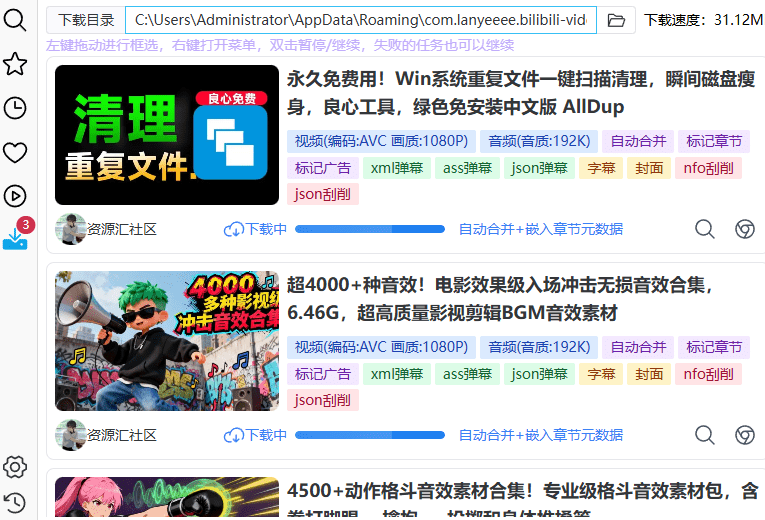Open the search page in sidebar

15,19
